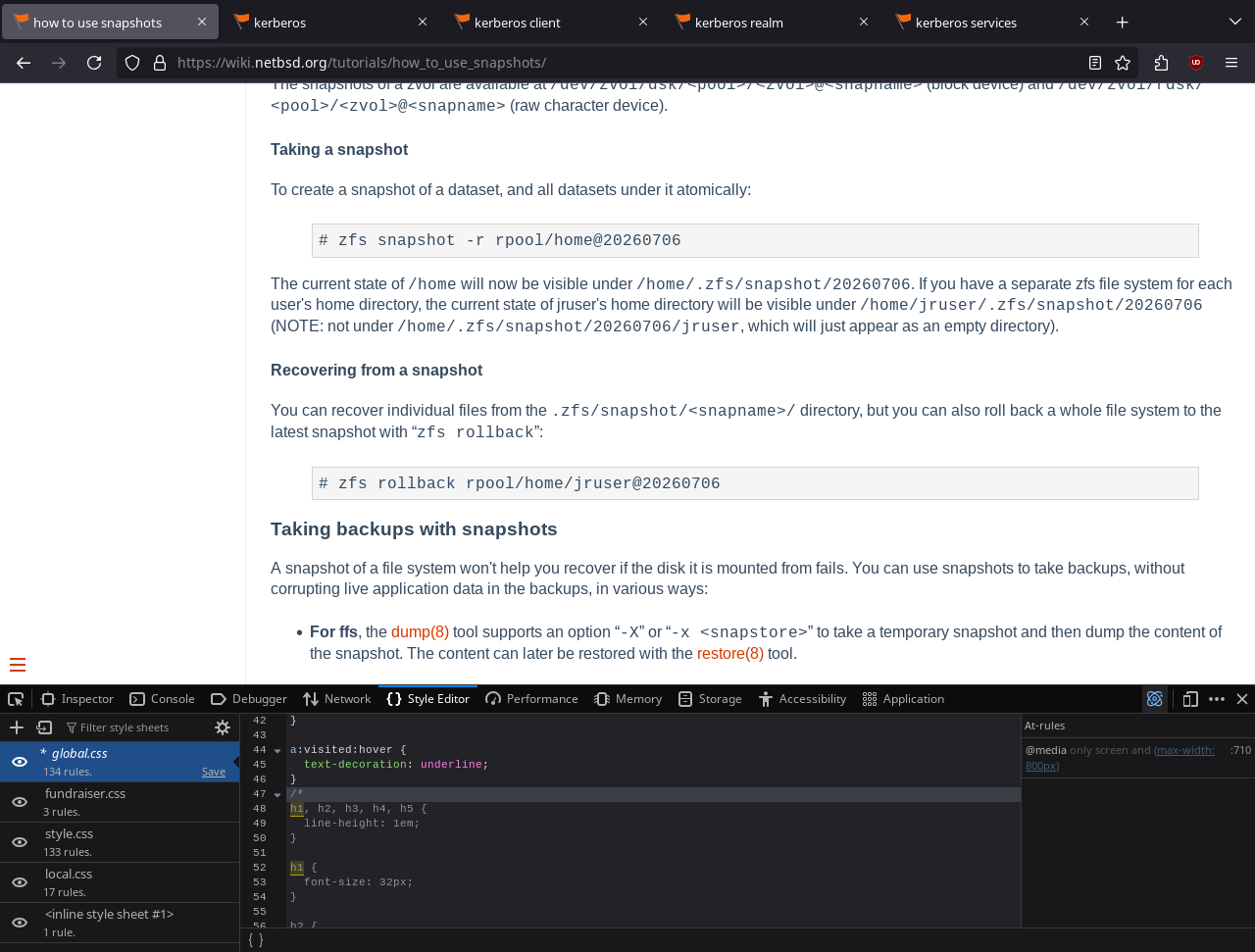
Task: Open the Storage panel
Action: pos(710,699)
